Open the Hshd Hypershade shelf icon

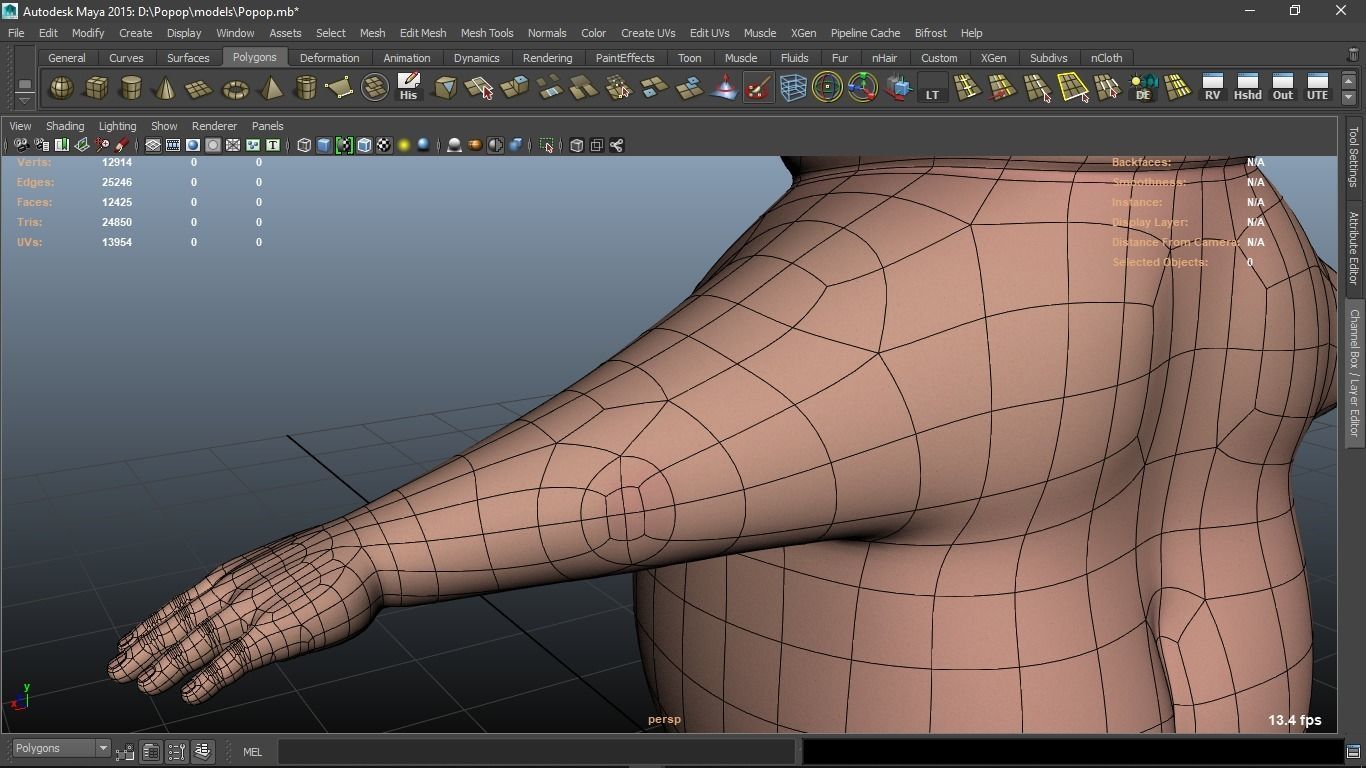click(x=1247, y=88)
